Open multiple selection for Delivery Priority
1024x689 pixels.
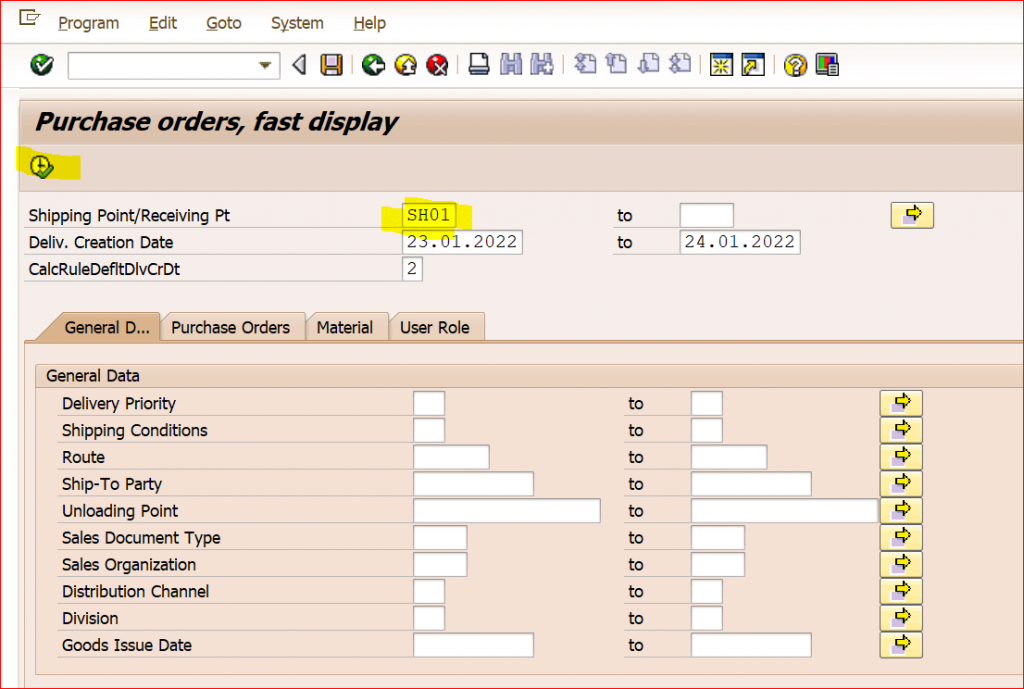point(901,403)
